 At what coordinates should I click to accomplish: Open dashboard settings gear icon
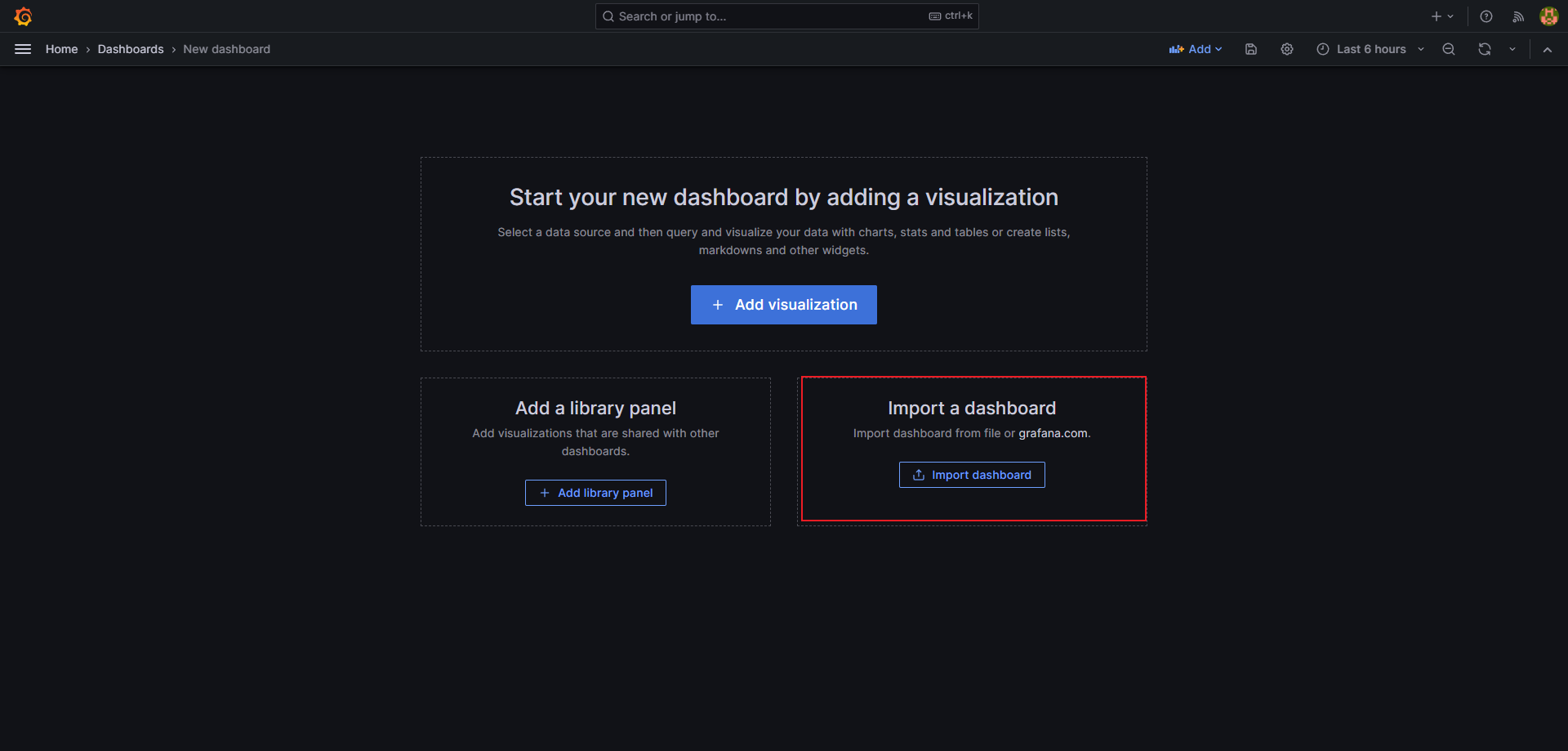click(x=1286, y=49)
